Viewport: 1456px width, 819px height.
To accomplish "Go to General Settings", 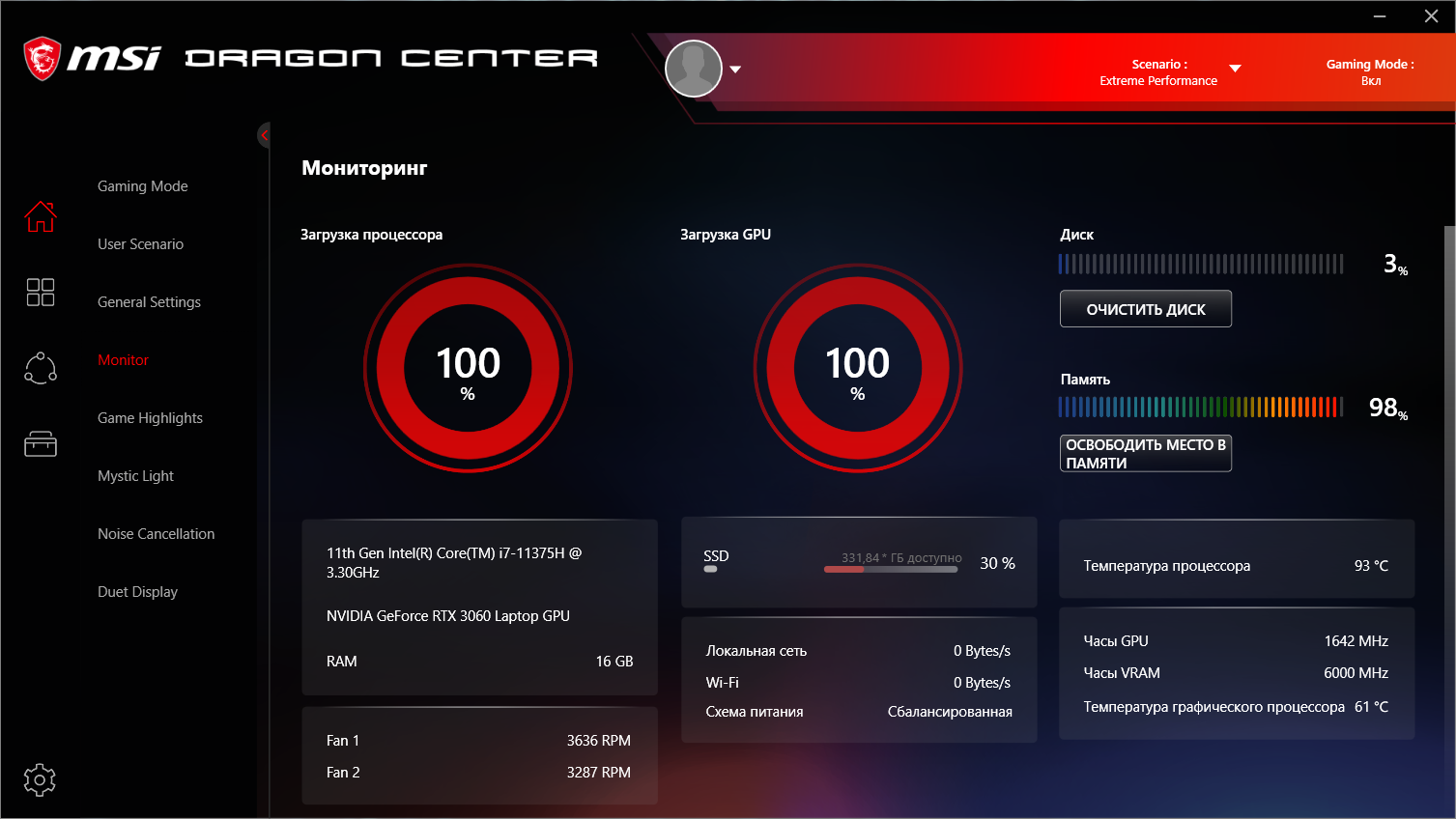I will click(x=149, y=302).
